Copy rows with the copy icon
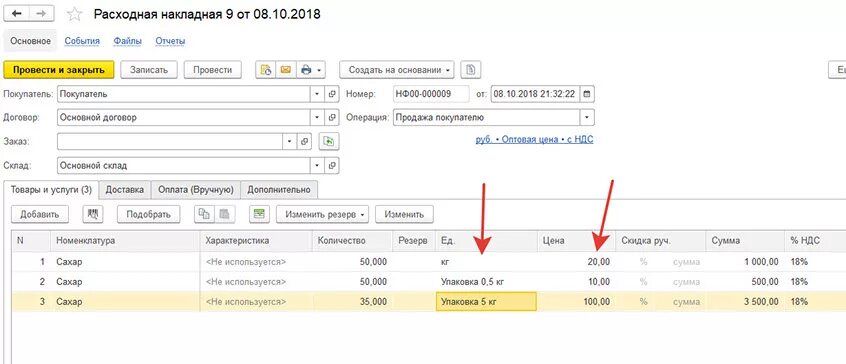The image size is (846, 364). tap(204, 214)
